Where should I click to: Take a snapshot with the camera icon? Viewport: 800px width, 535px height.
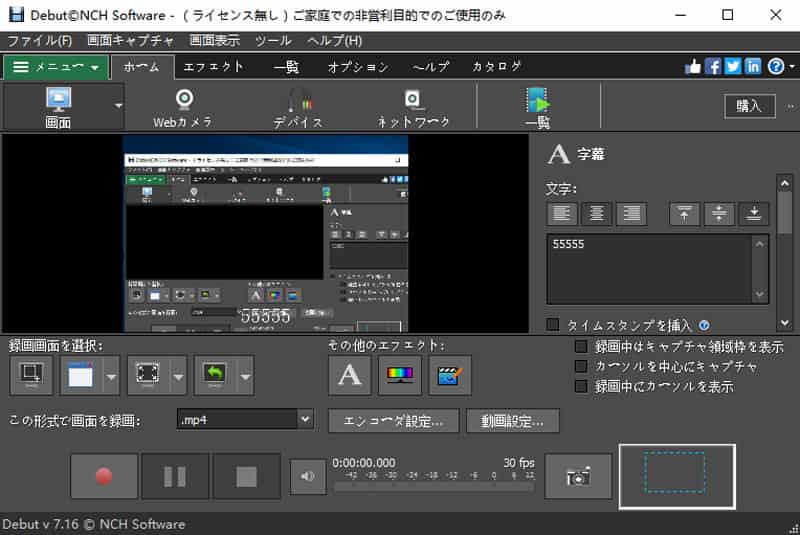[x=578, y=476]
